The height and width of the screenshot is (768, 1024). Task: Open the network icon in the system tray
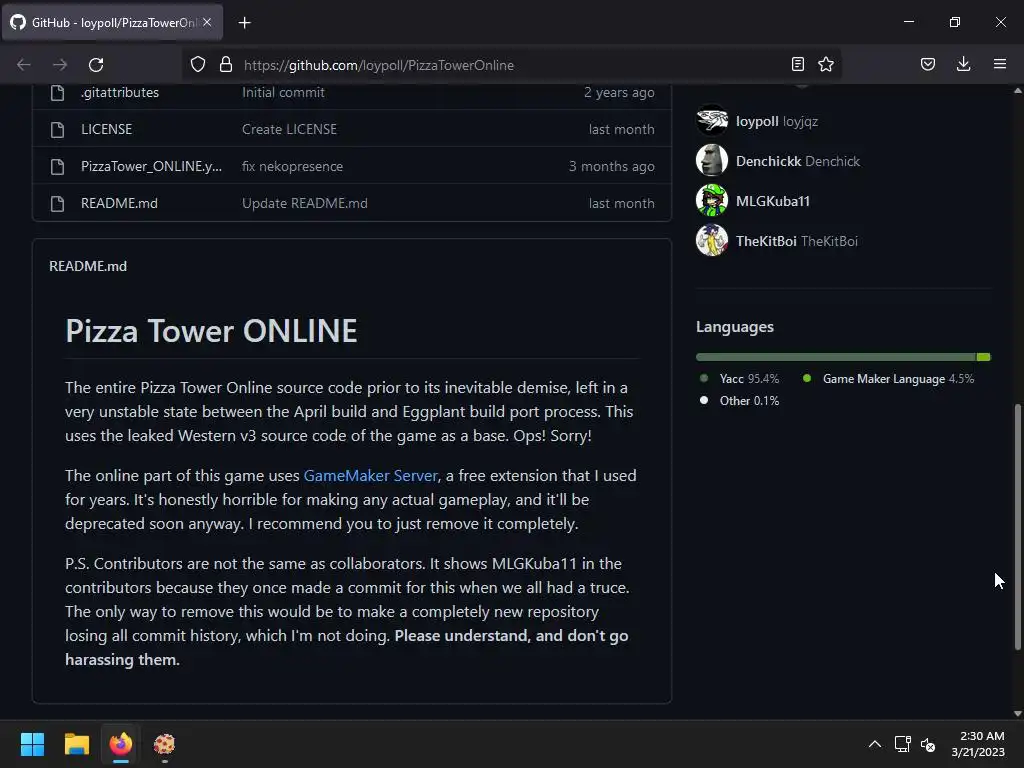pos(903,744)
